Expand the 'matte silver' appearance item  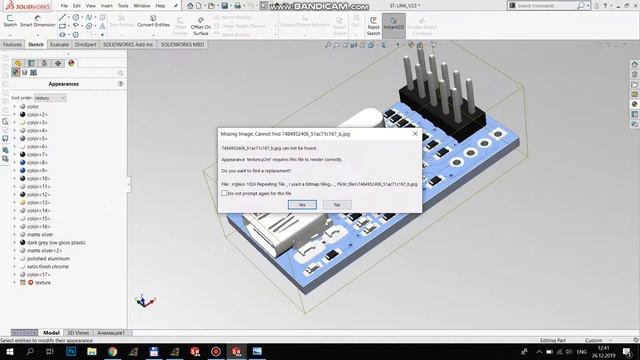(x=15, y=235)
